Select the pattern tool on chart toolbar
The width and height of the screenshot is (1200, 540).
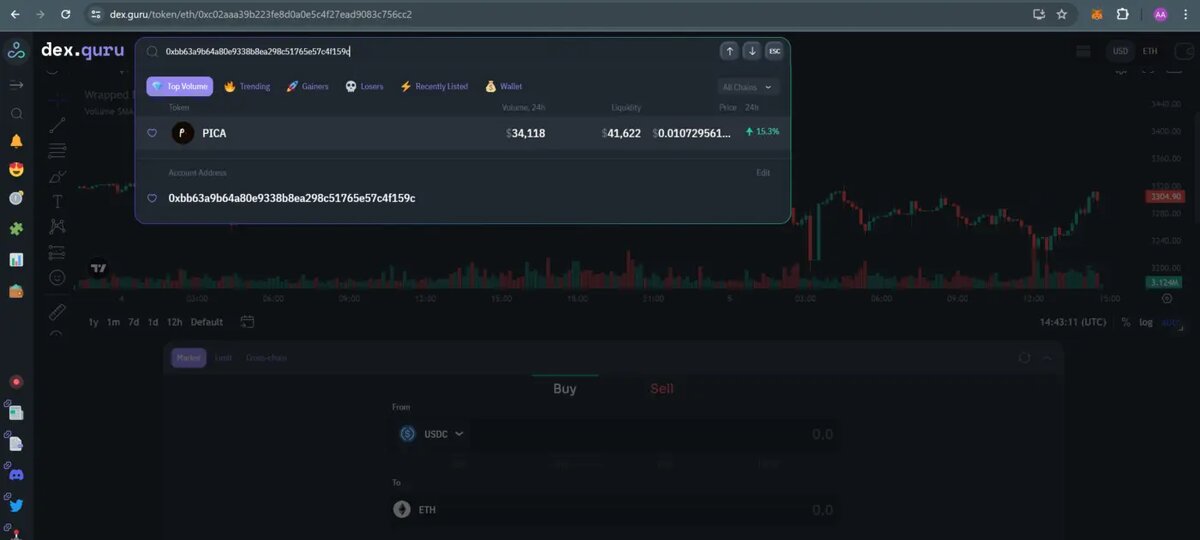[57, 227]
